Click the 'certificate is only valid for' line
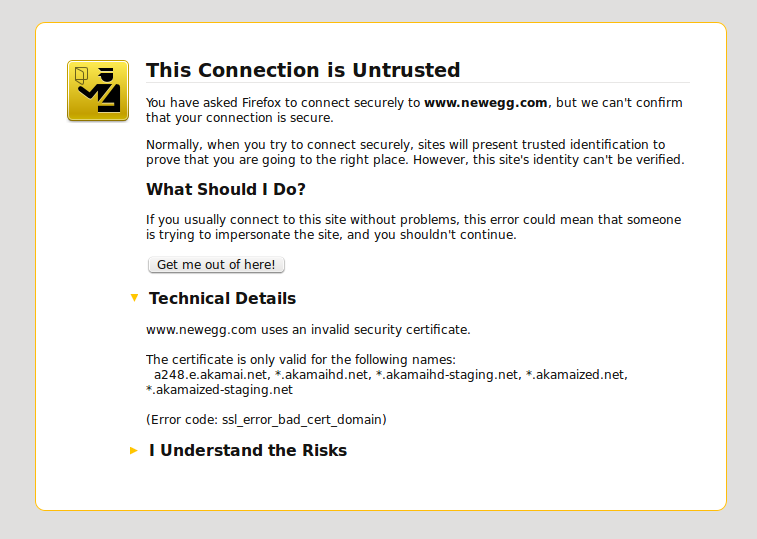757x539 pixels. point(301,360)
